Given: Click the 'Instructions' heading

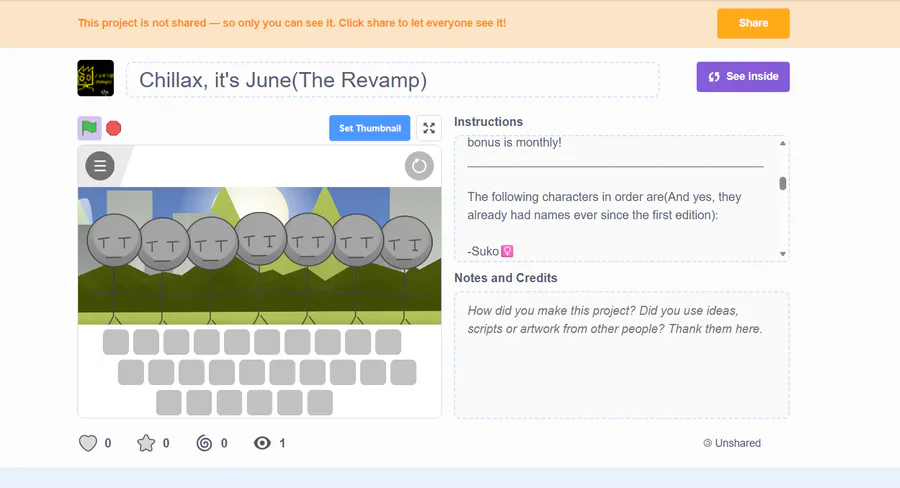Looking at the screenshot, I should coord(488,122).
